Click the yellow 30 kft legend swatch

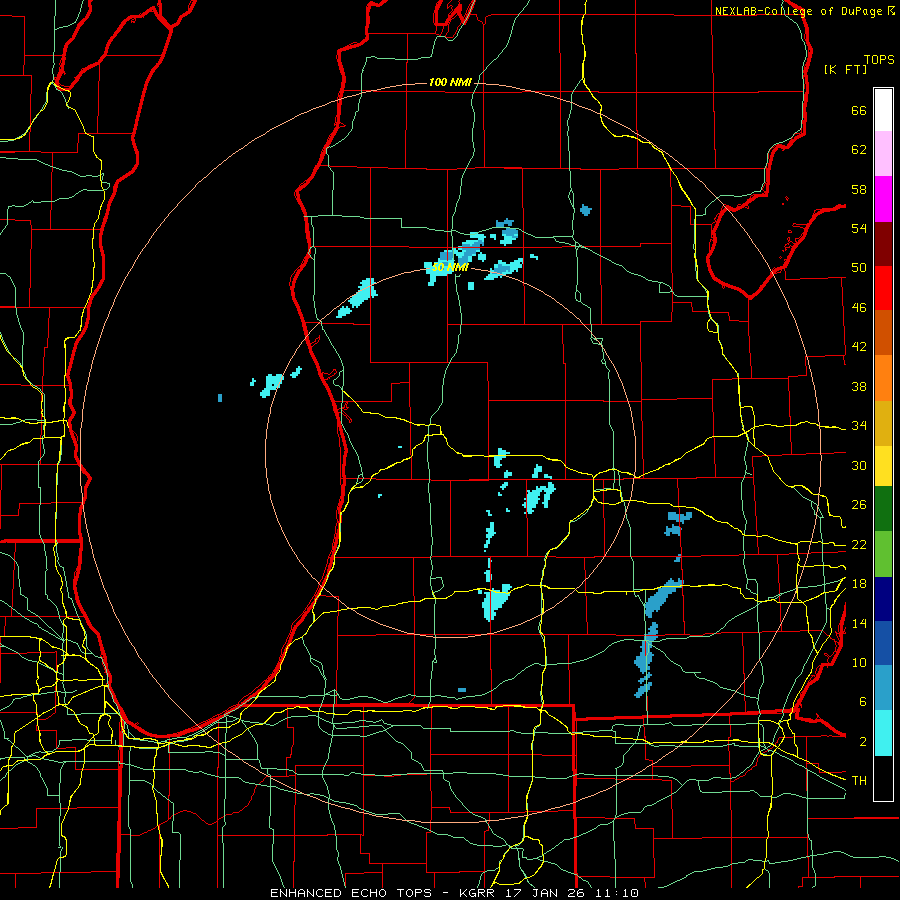tap(883, 466)
